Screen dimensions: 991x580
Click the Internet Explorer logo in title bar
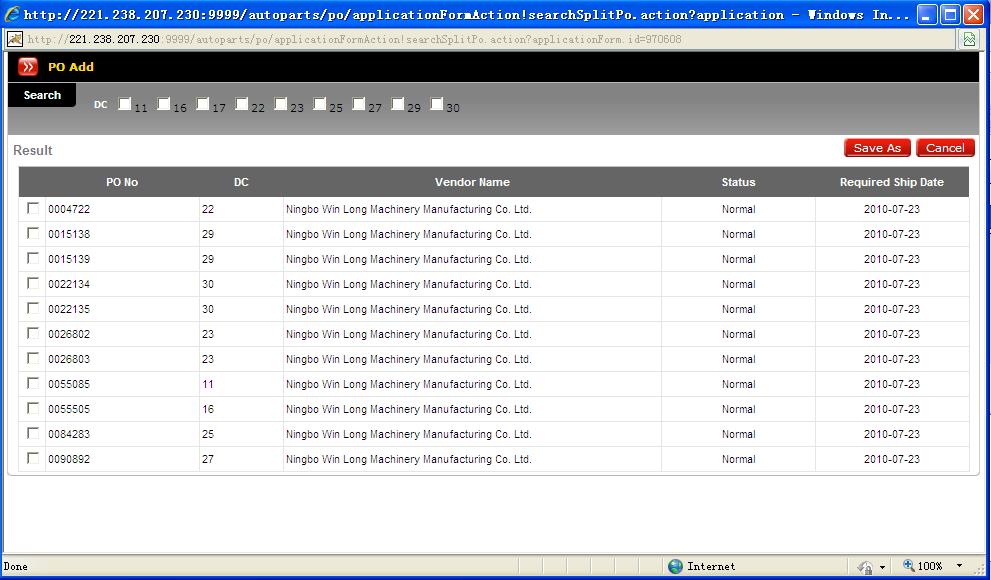11,15
